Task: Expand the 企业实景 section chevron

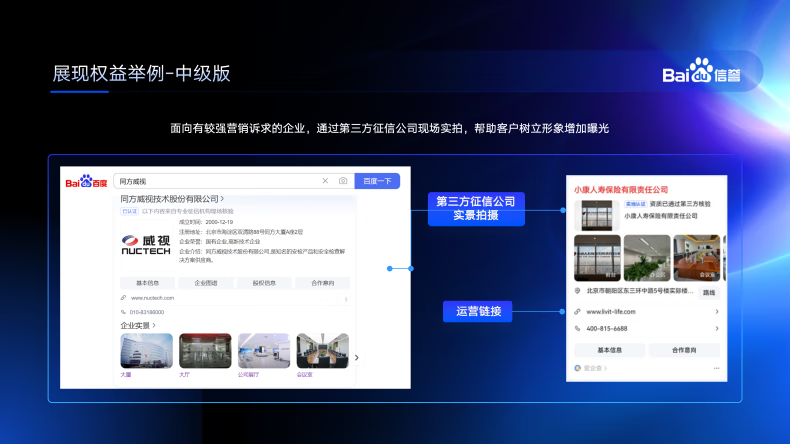Action: click(x=155, y=325)
